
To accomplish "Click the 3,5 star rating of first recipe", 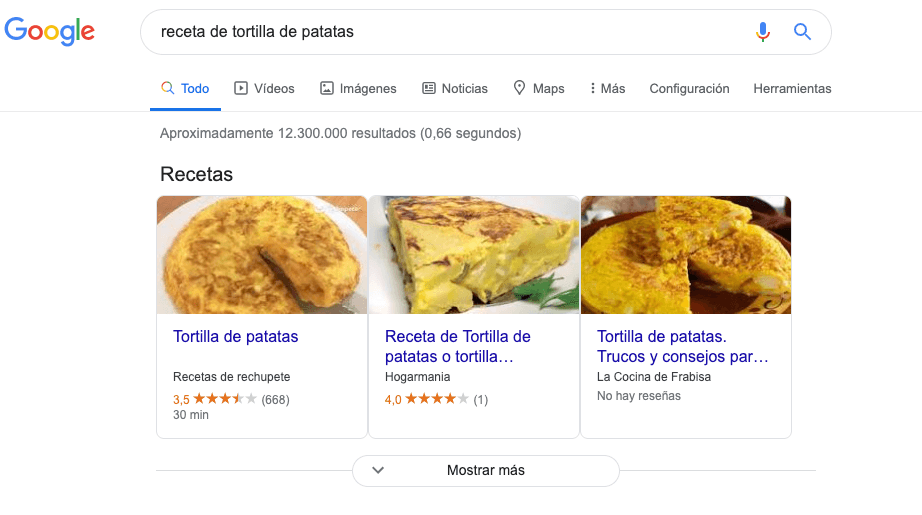I will point(215,399).
